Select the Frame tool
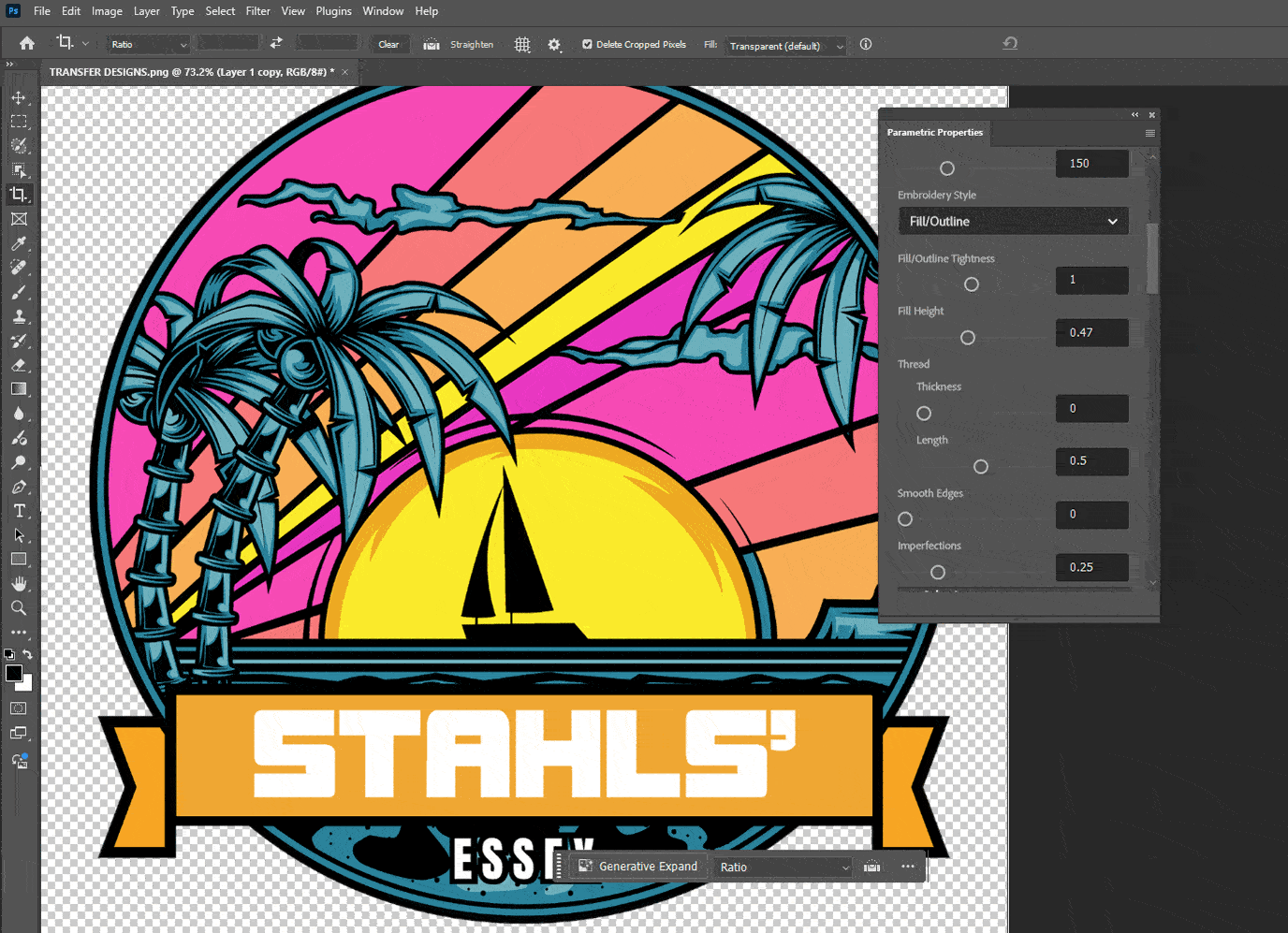The width and height of the screenshot is (1288, 933). [19, 219]
